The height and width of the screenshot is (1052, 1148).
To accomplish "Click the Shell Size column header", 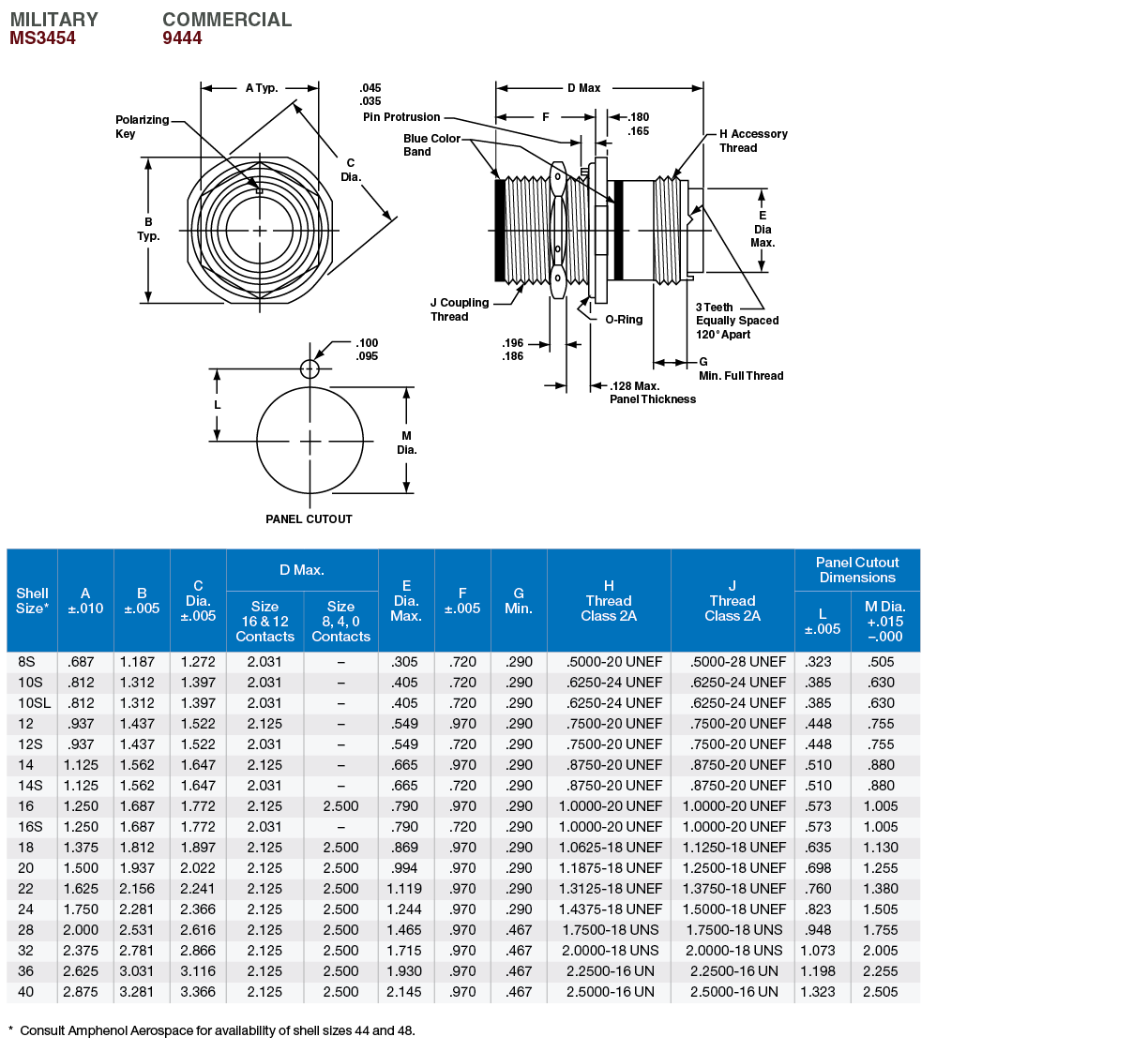I will [32, 600].
